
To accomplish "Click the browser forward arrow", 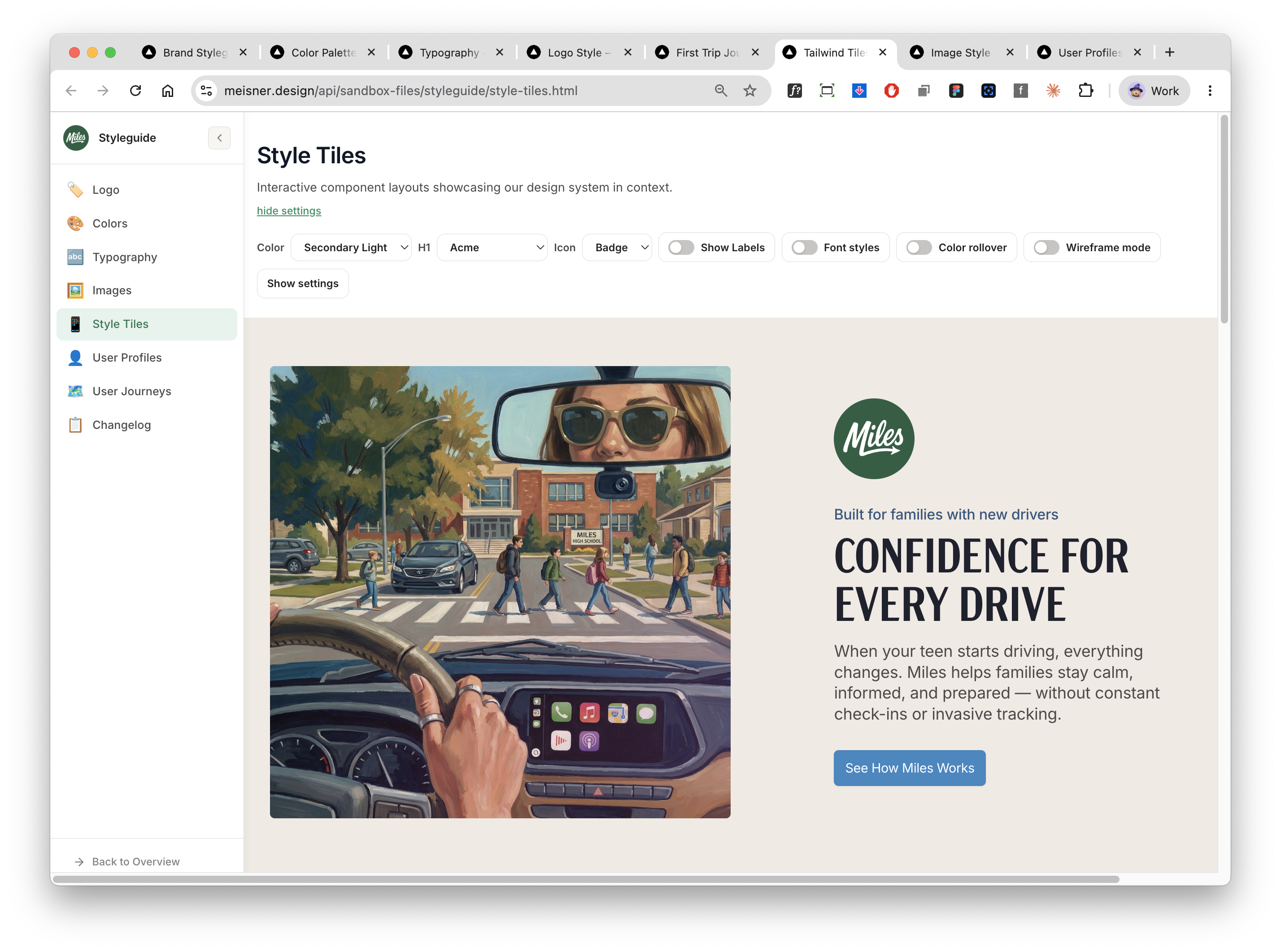I will 103,91.
